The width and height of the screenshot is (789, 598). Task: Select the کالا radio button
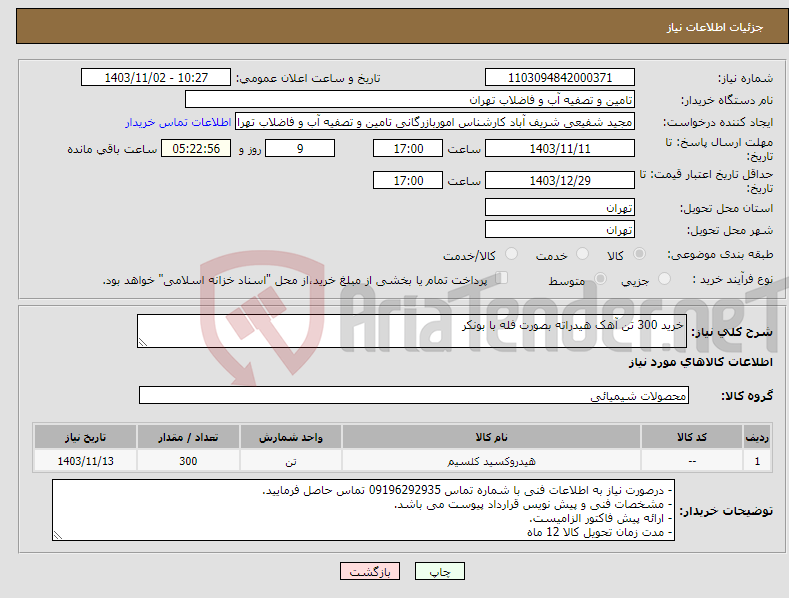click(639, 254)
